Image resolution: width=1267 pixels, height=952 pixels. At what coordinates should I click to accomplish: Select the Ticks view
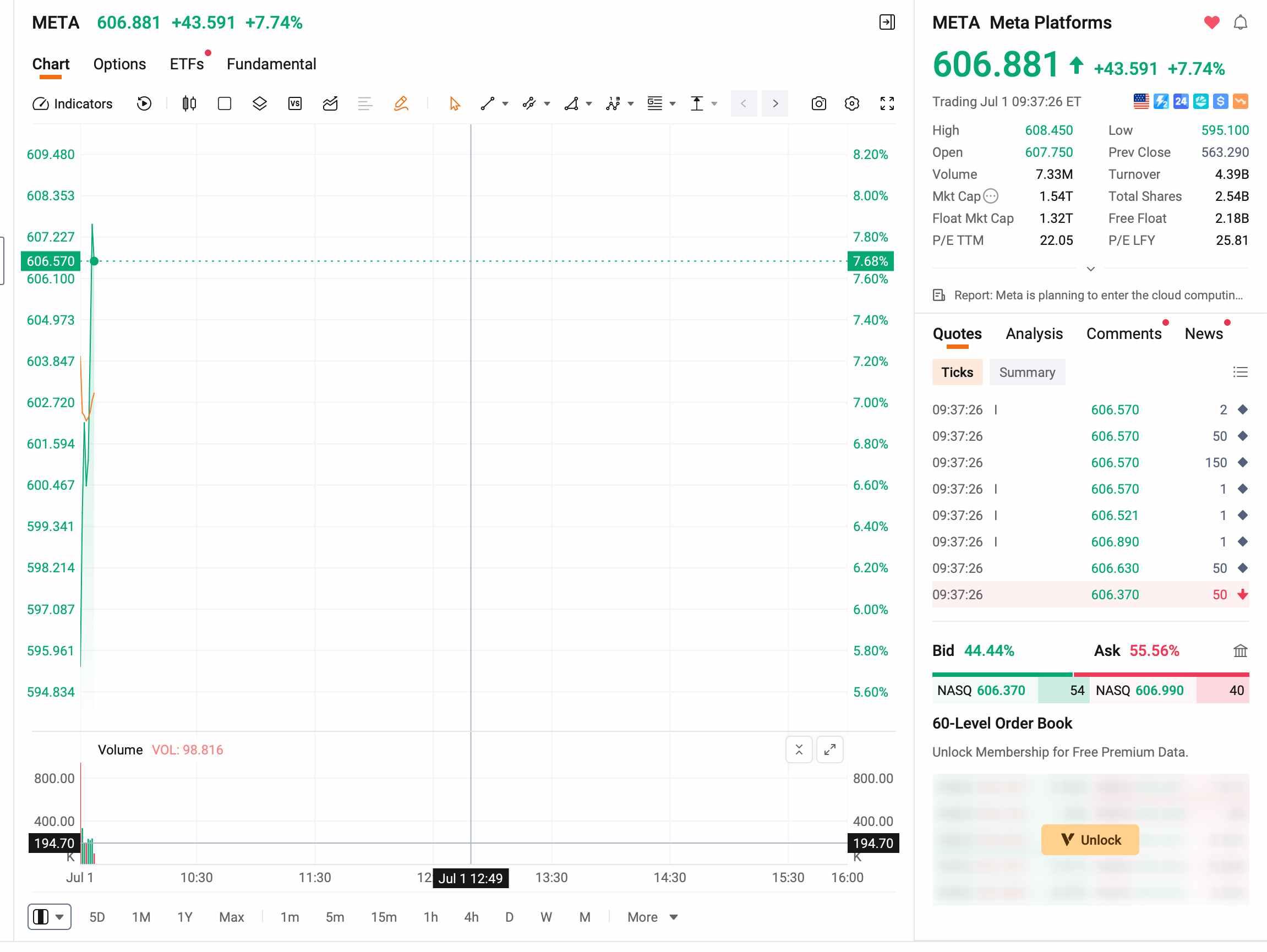pyautogui.click(x=957, y=373)
